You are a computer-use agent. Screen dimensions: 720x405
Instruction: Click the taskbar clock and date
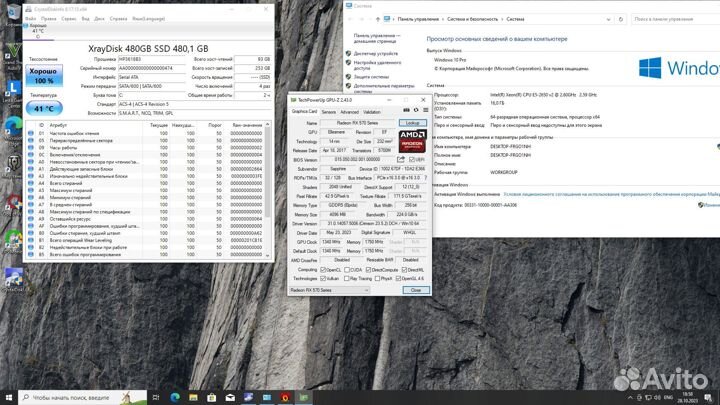[x=687, y=398]
